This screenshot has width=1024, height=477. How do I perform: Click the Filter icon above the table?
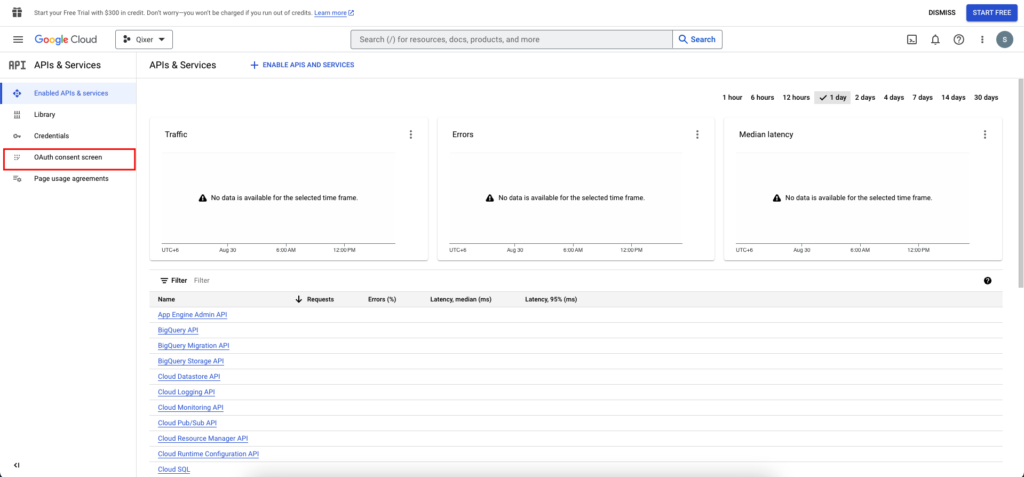click(164, 280)
